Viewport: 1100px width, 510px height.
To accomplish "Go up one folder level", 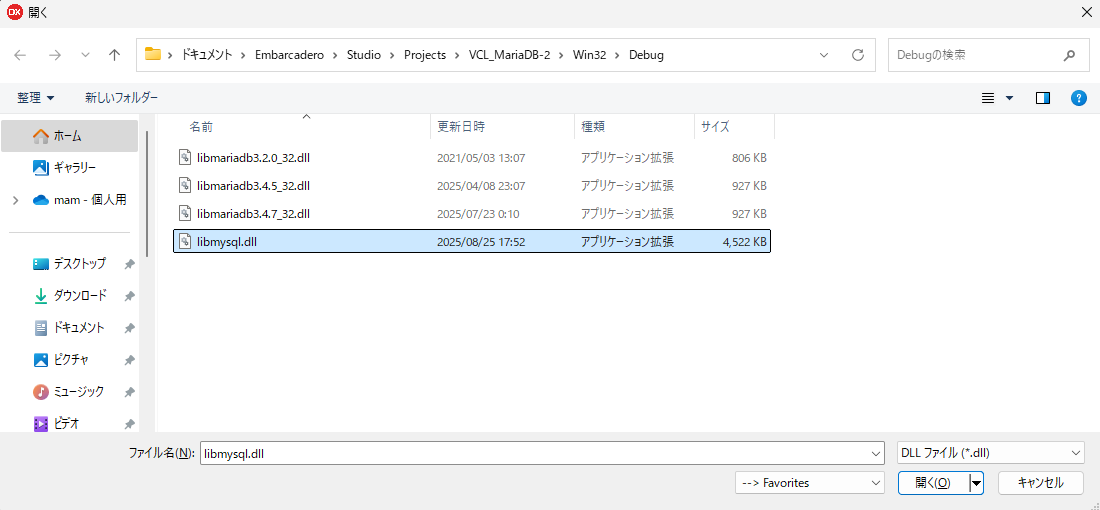I will tap(115, 55).
